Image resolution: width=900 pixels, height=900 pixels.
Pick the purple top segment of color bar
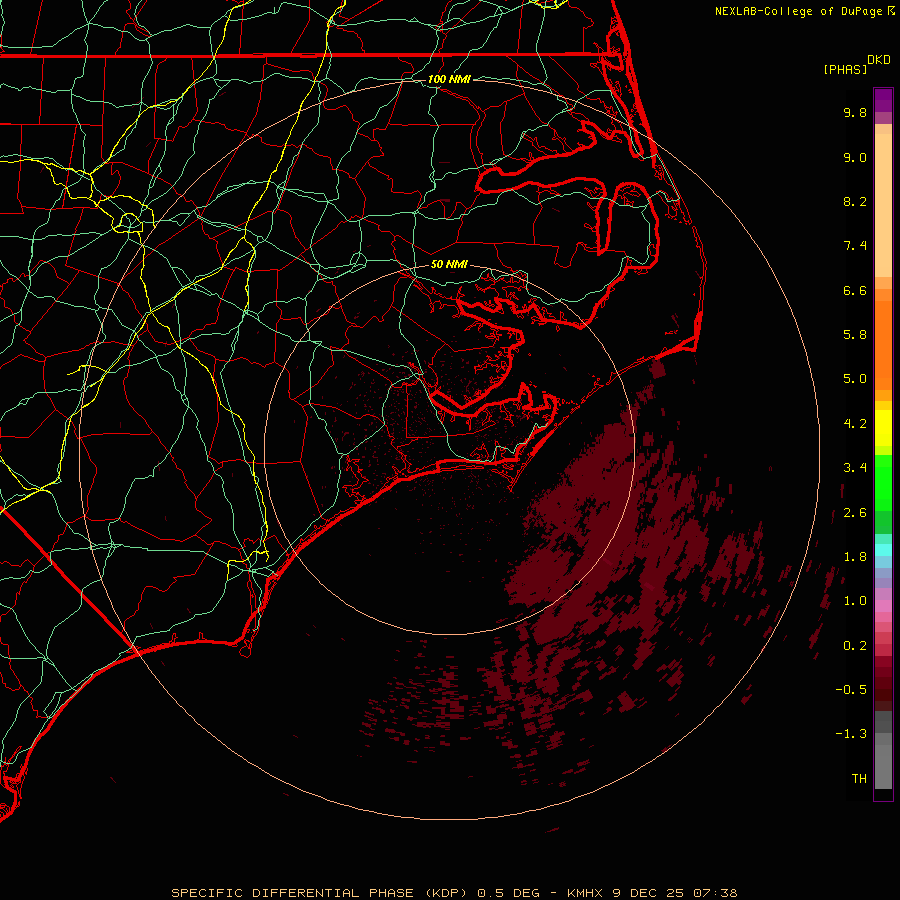coord(883,100)
